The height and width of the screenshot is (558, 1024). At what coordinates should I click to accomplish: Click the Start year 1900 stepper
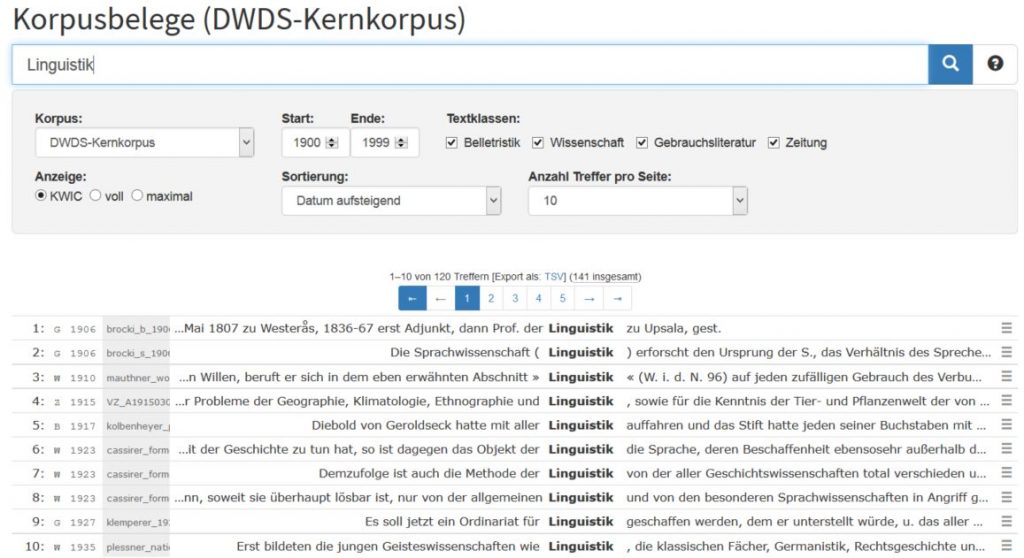(332, 143)
